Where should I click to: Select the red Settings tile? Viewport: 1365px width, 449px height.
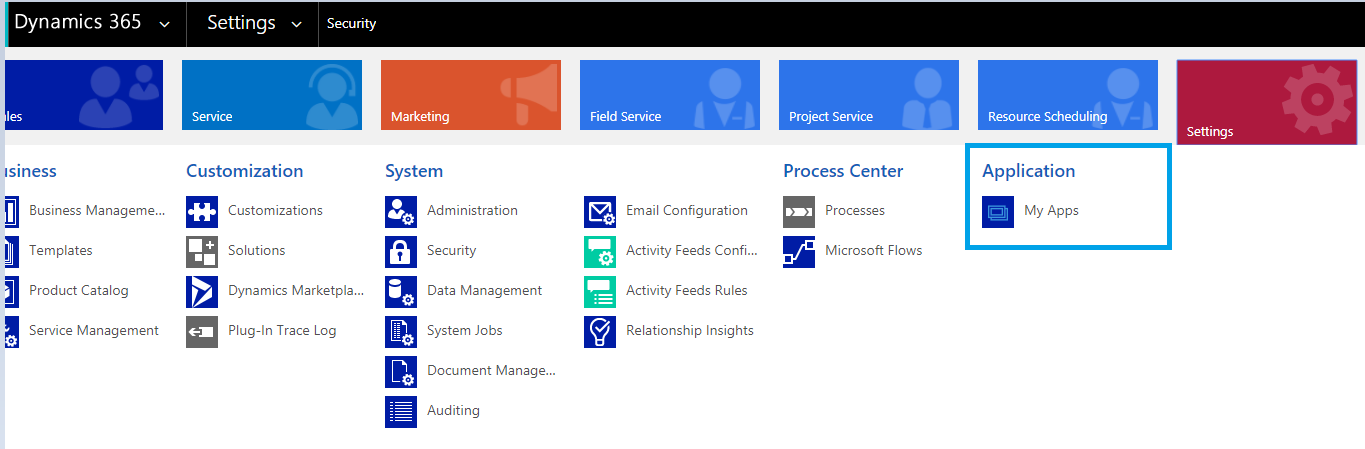coord(1267,102)
